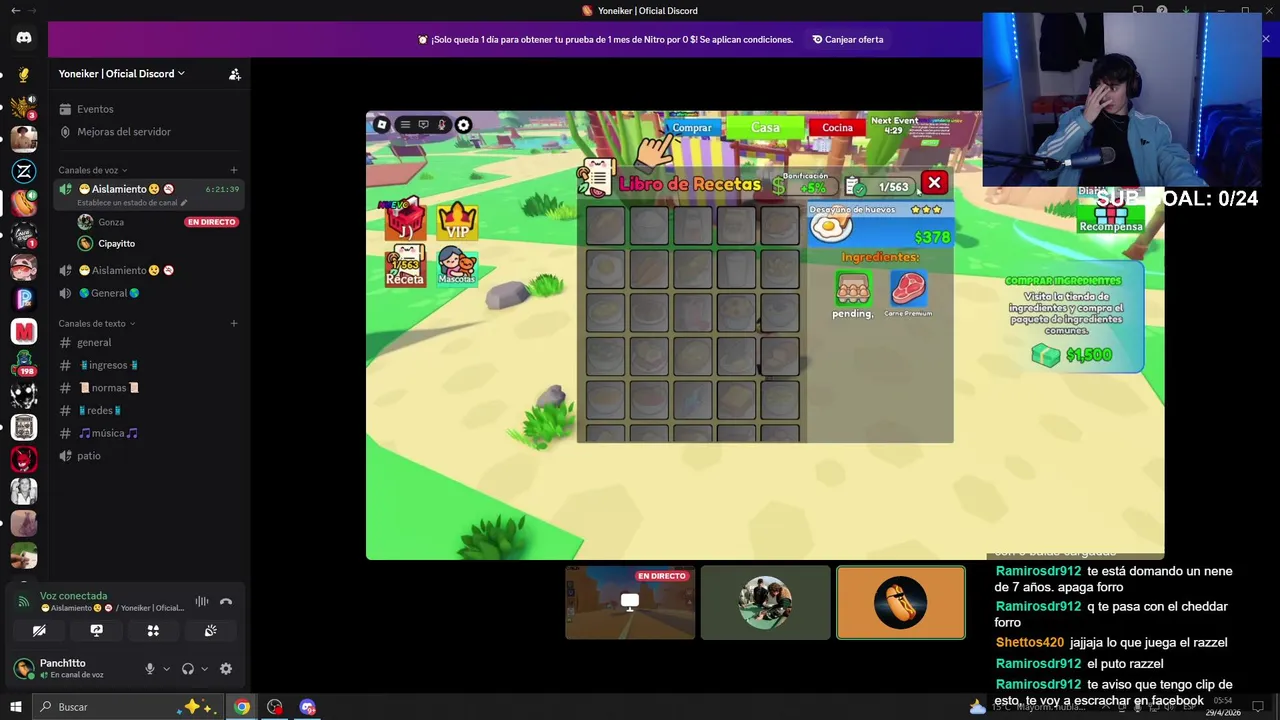Open the red NUEVO shop basket icon
The image size is (1280, 720).
tap(405, 220)
